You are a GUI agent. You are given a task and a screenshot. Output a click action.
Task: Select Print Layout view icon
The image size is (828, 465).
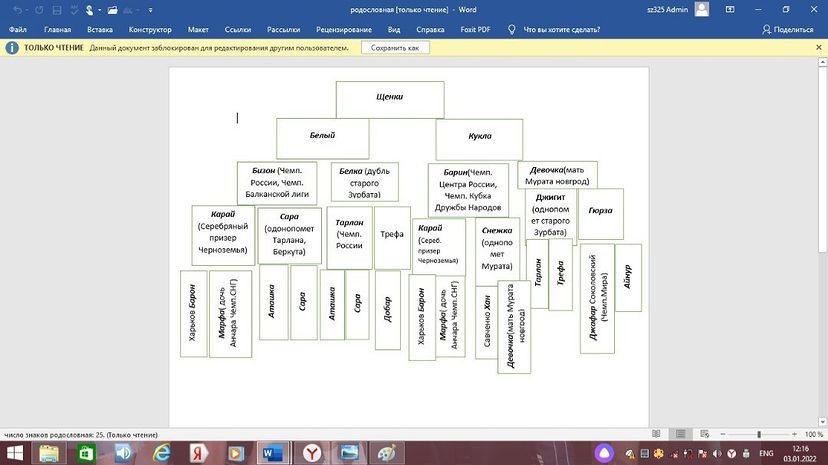(x=681, y=434)
